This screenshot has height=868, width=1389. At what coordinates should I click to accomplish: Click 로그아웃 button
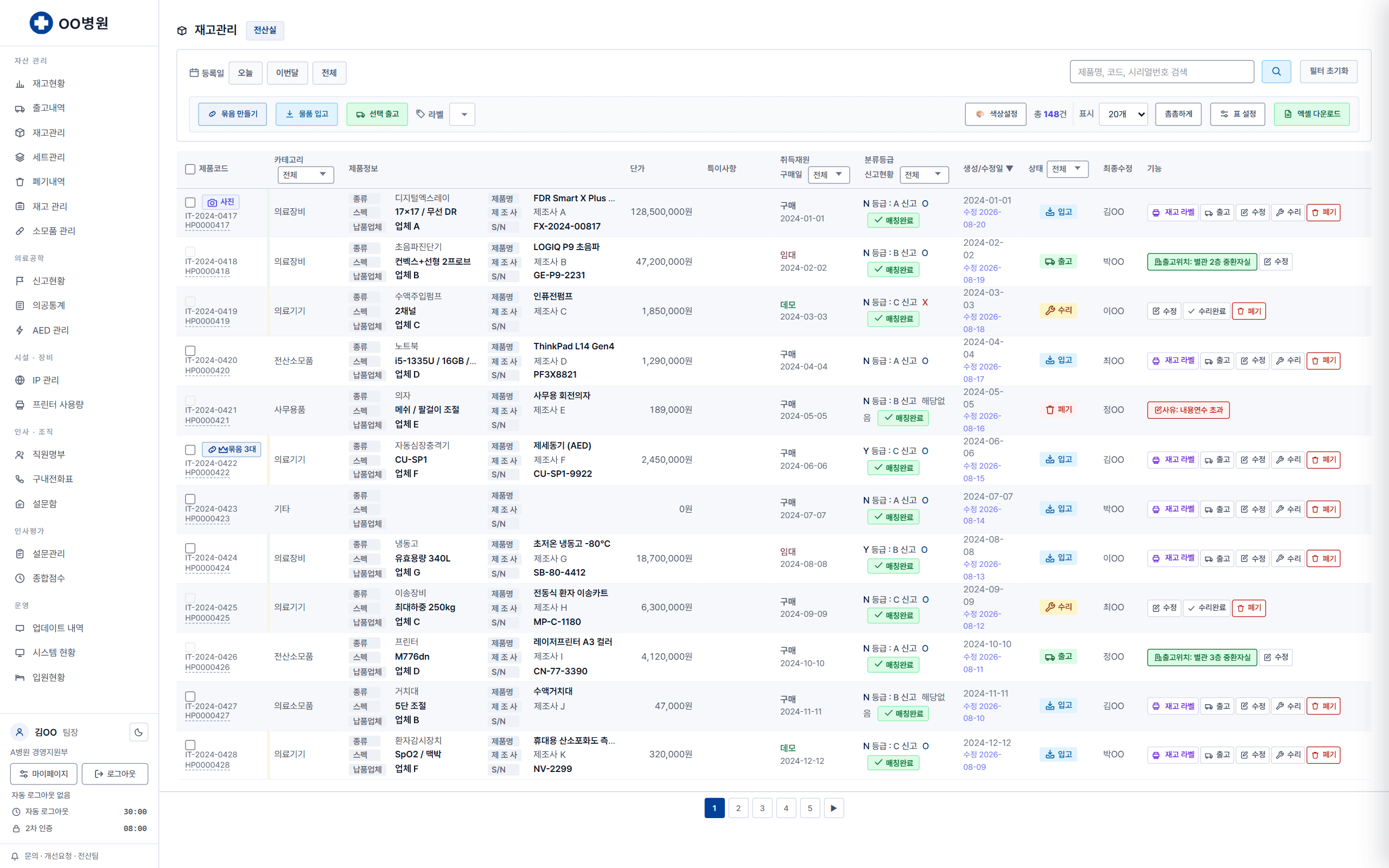click(x=115, y=774)
